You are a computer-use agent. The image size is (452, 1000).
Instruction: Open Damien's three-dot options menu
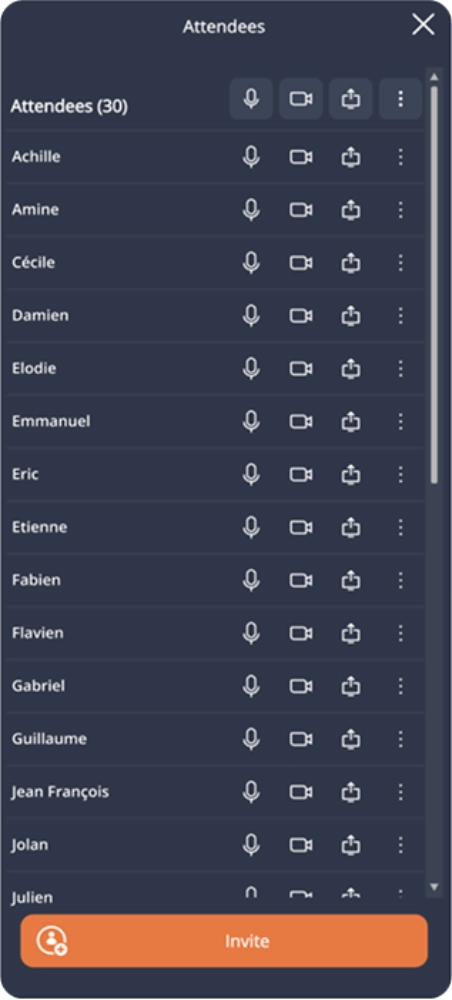400,315
